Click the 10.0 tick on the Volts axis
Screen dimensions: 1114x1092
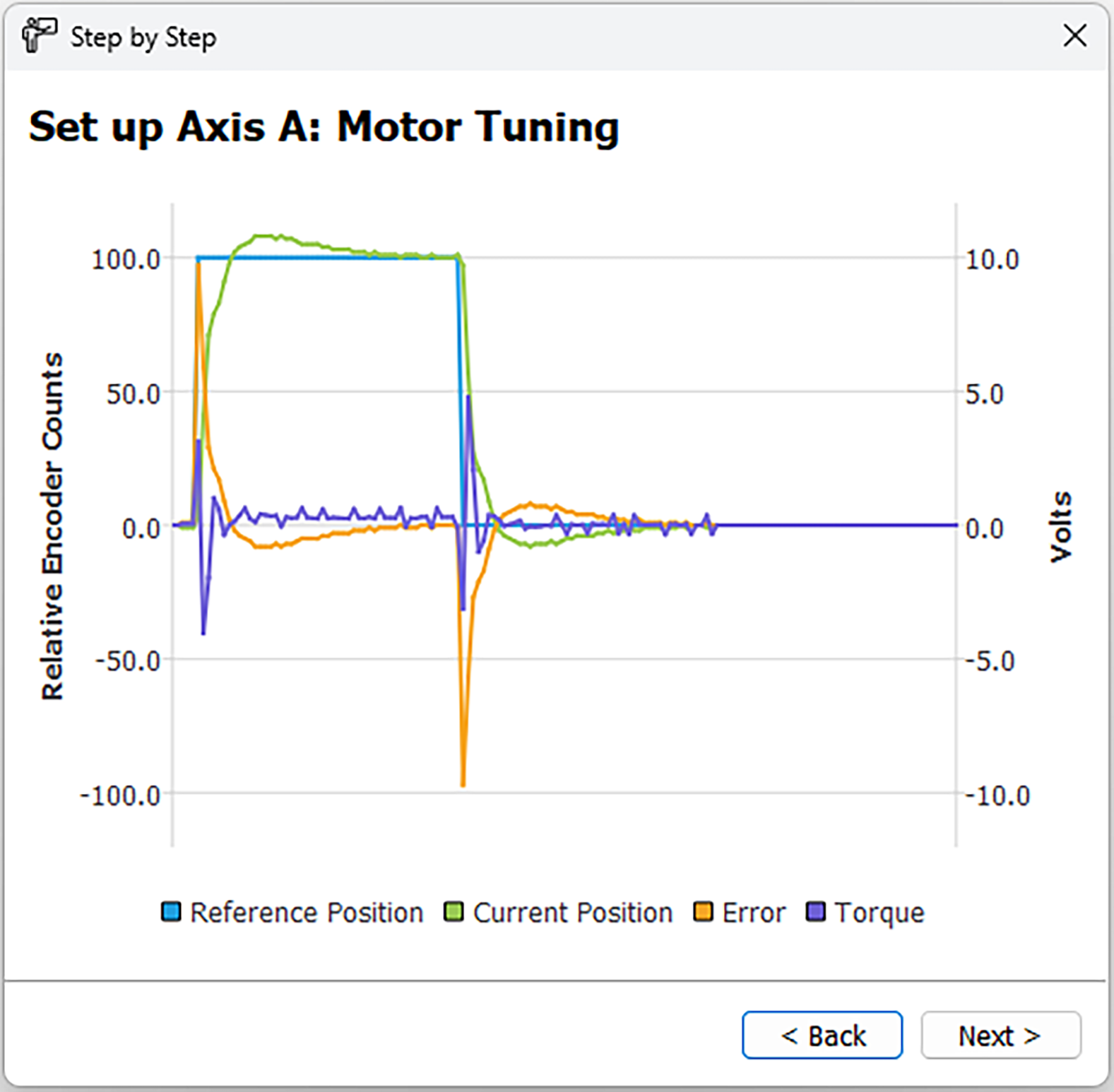click(x=992, y=259)
